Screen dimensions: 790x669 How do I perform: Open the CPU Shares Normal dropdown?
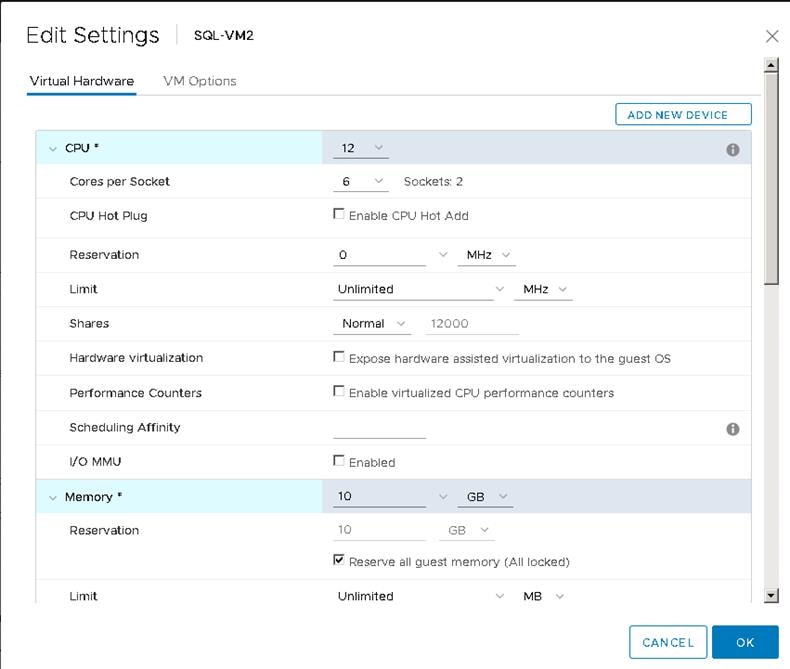pos(371,323)
